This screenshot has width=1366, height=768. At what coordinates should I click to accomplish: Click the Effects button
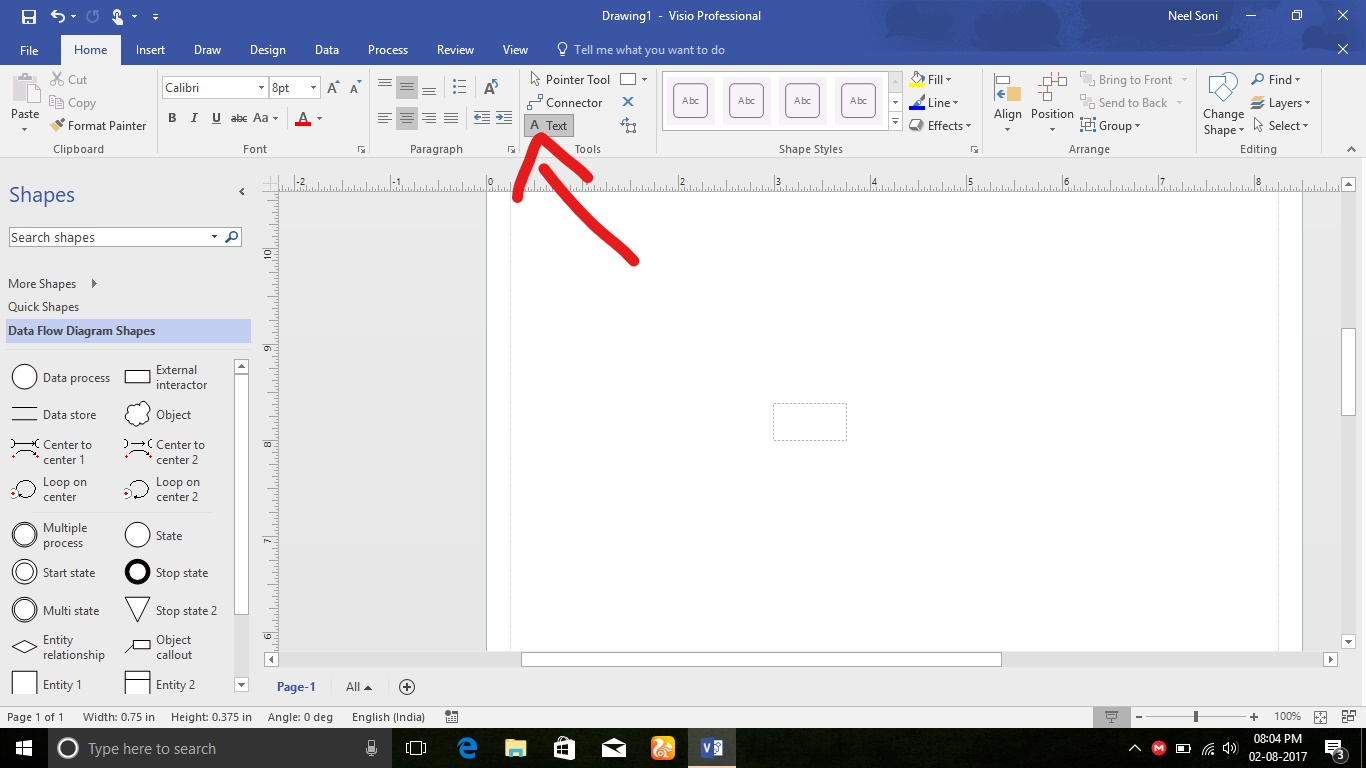coord(940,125)
